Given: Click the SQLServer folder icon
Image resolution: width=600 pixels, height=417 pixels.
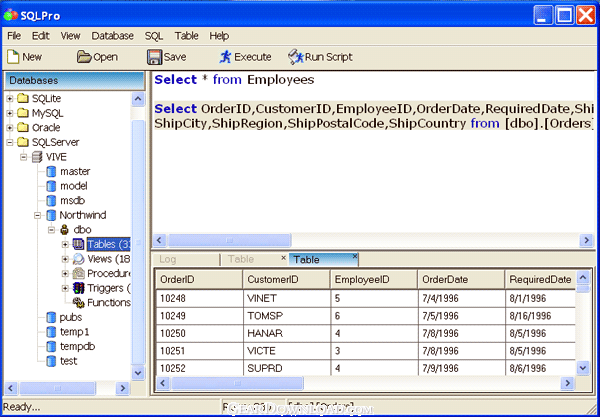Looking at the screenshot, I should tap(23, 142).
